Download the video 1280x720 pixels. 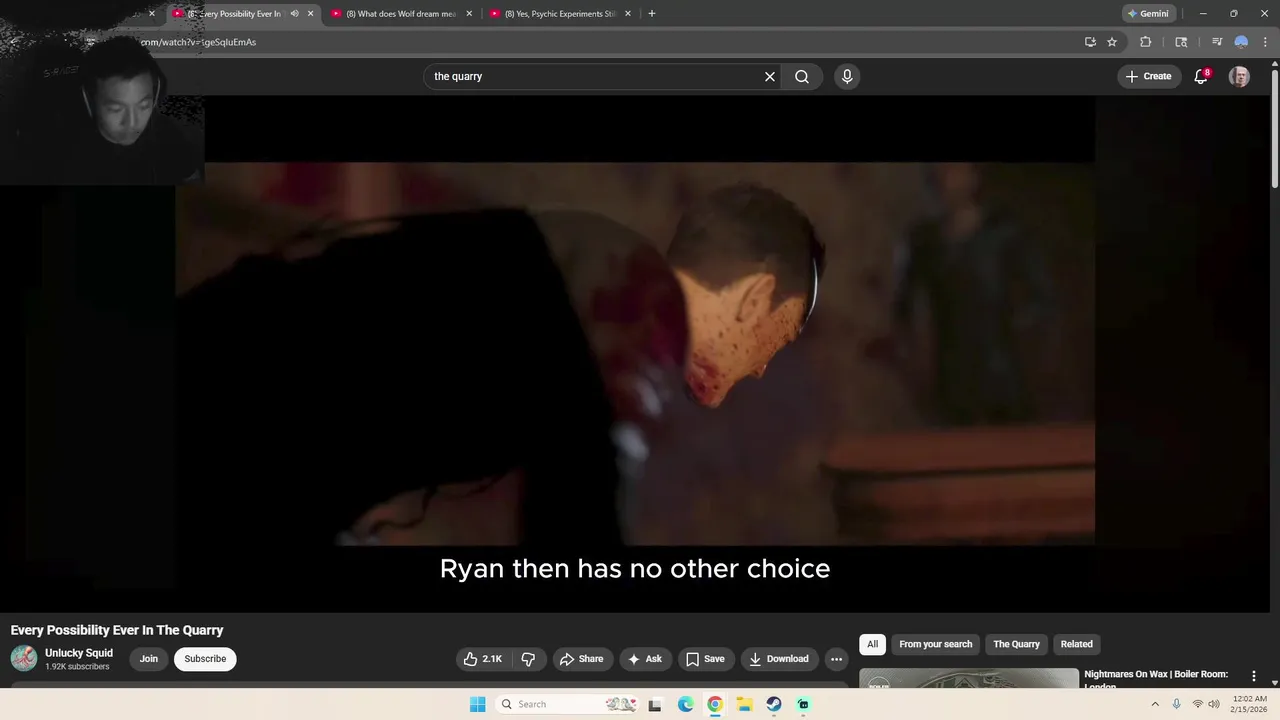[x=779, y=659]
